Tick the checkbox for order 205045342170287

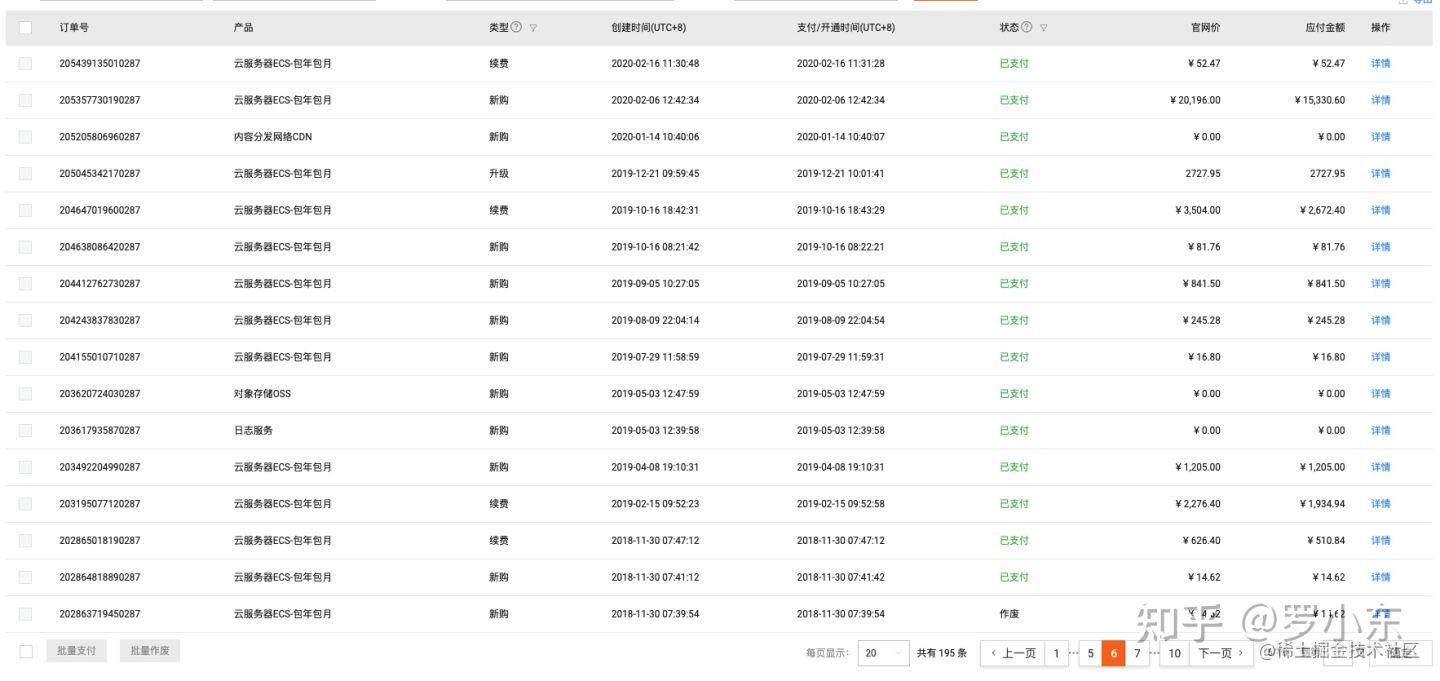[25, 173]
